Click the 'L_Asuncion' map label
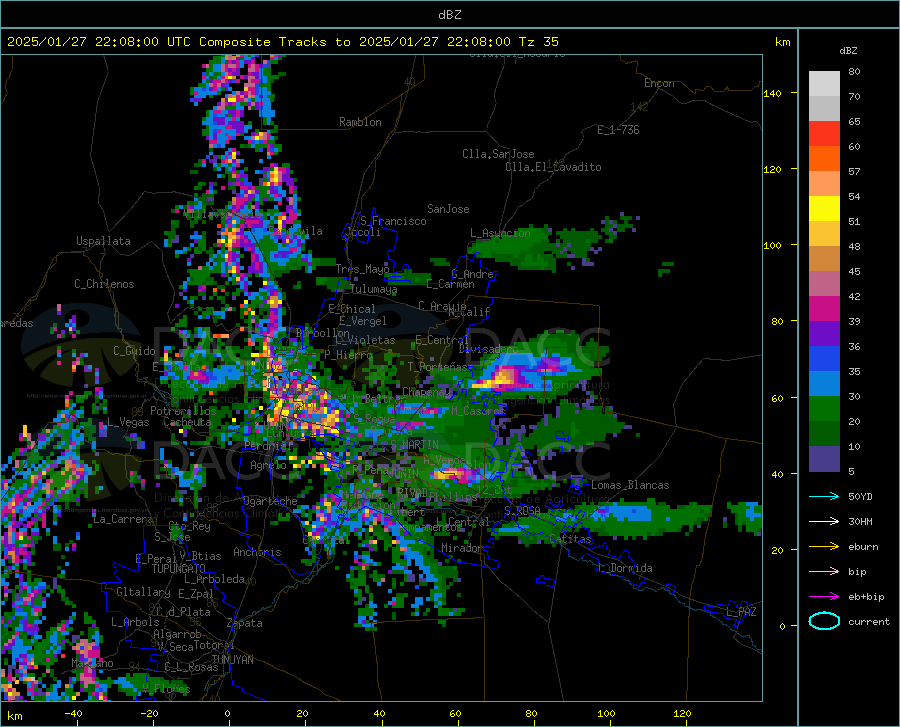900x727 pixels. click(500, 233)
